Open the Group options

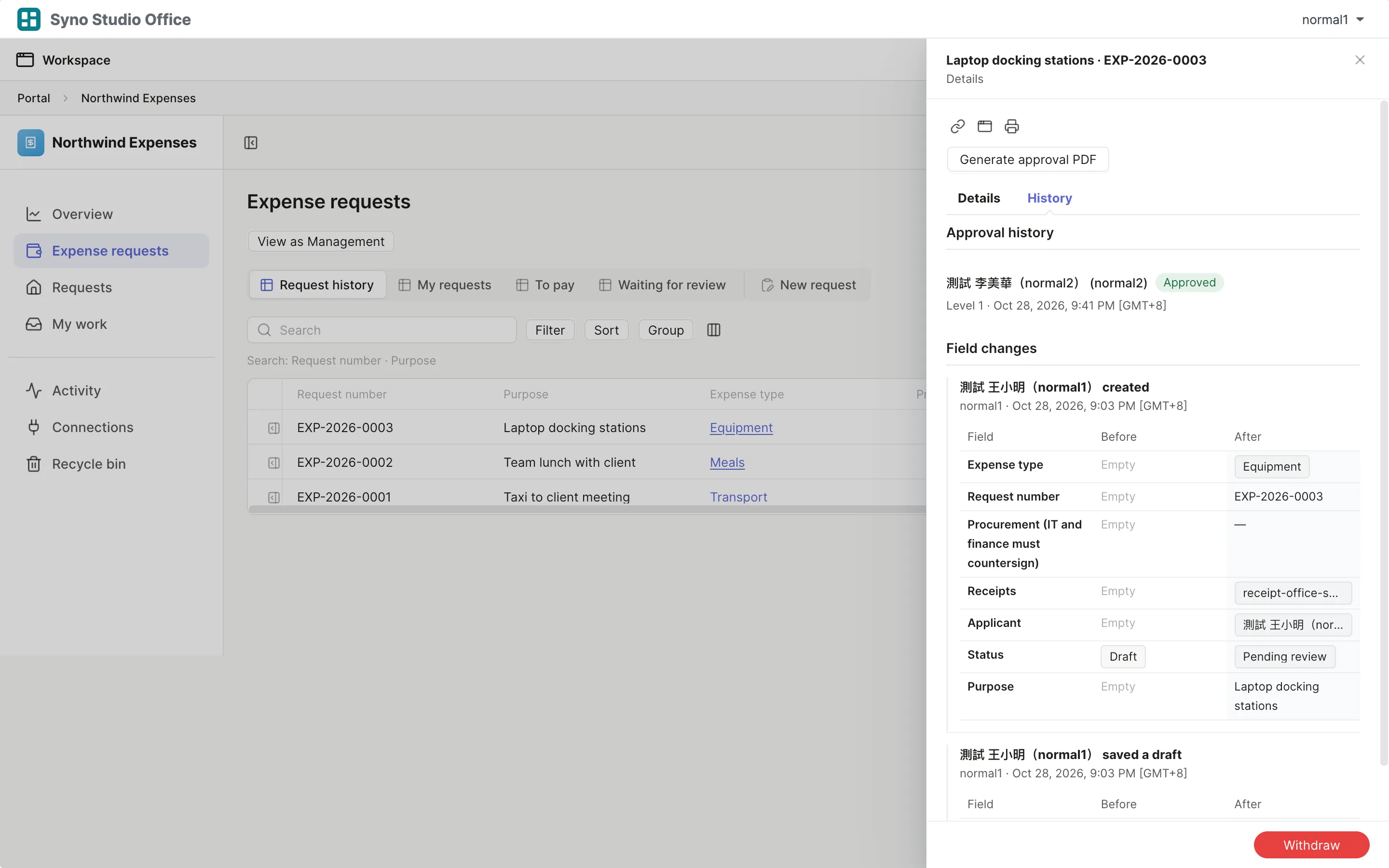pyautogui.click(x=666, y=330)
